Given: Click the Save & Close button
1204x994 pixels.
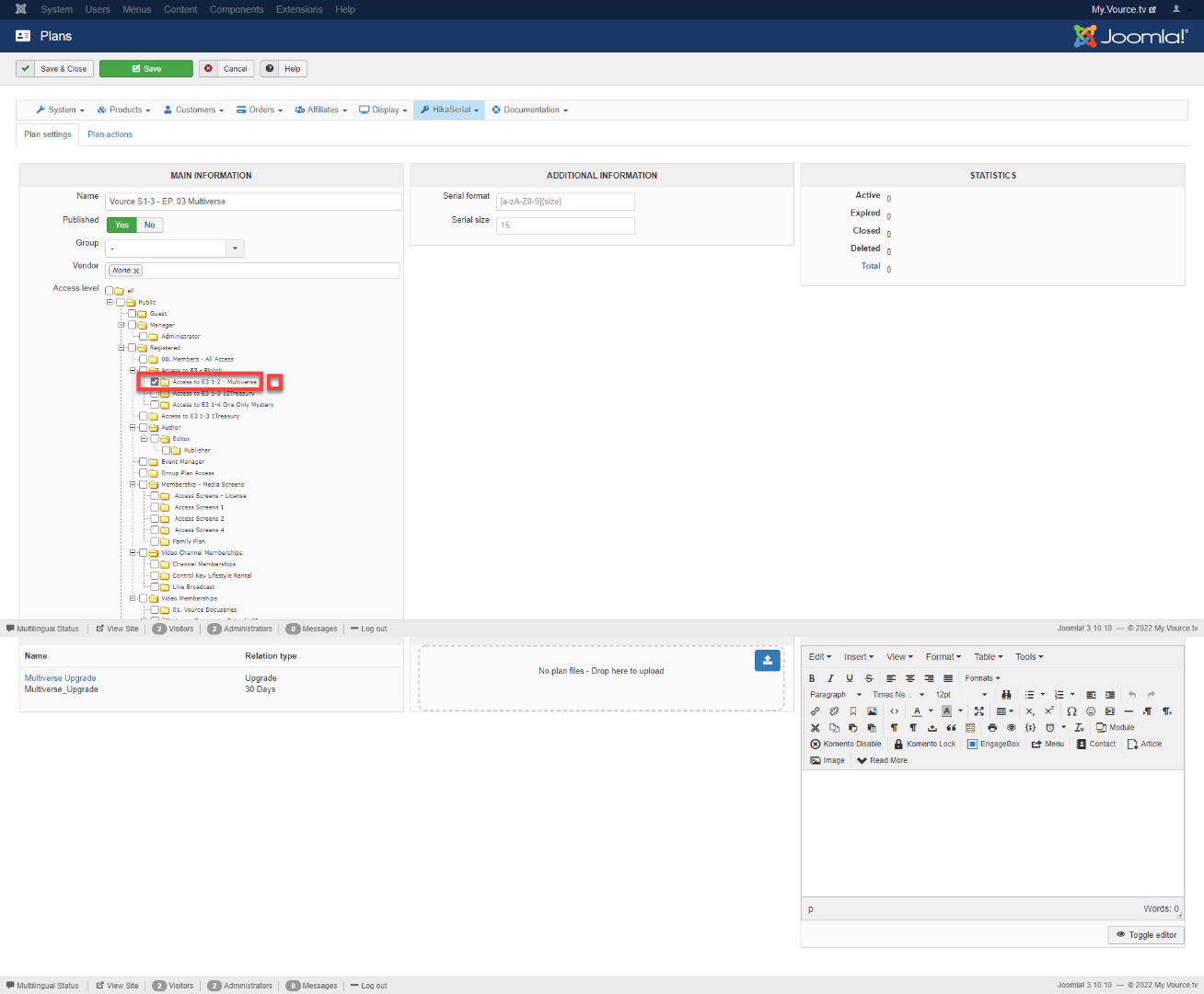Looking at the screenshot, I should [x=55, y=69].
